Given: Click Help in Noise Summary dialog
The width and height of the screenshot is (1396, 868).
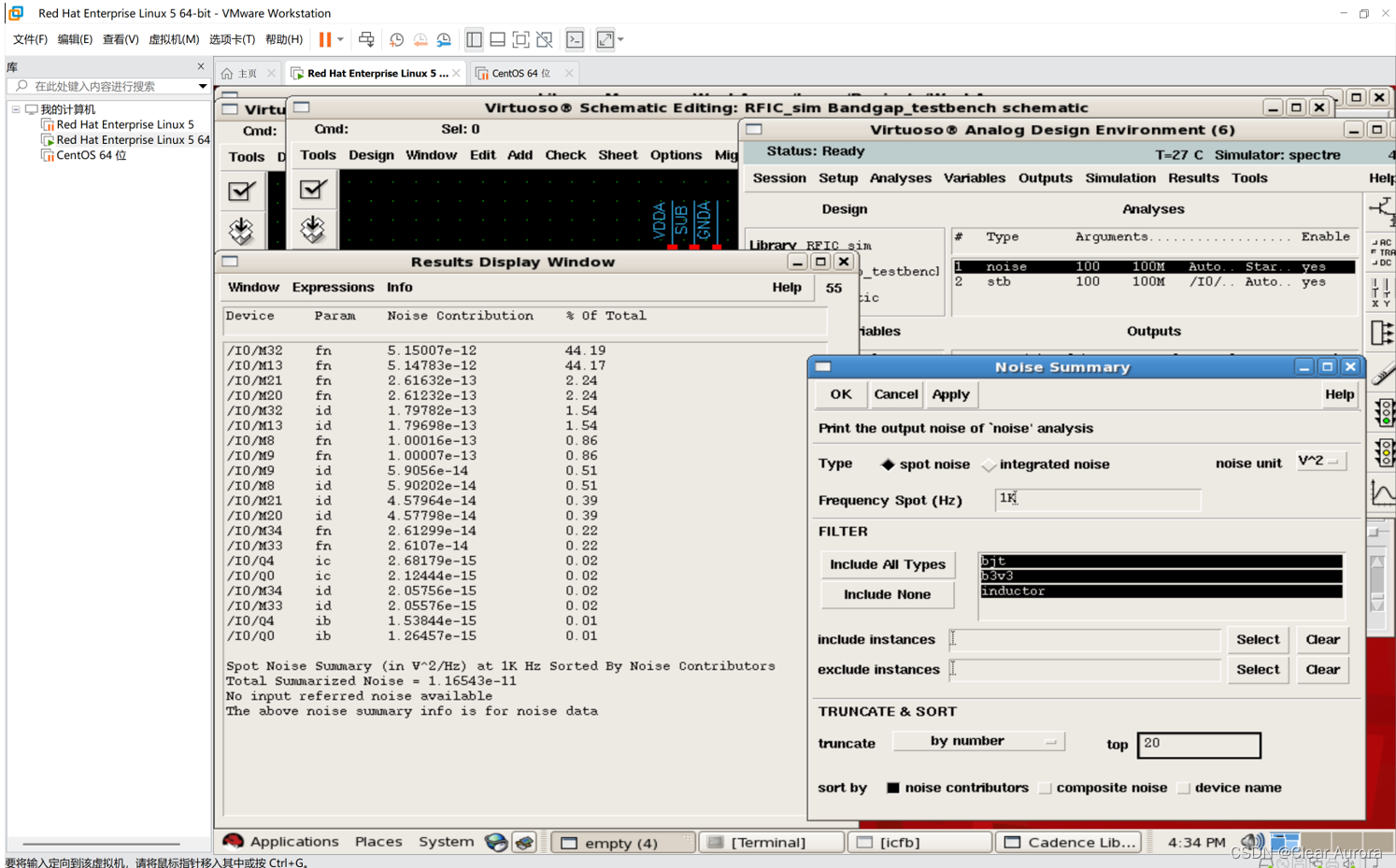Looking at the screenshot, I should [1339, 394].
